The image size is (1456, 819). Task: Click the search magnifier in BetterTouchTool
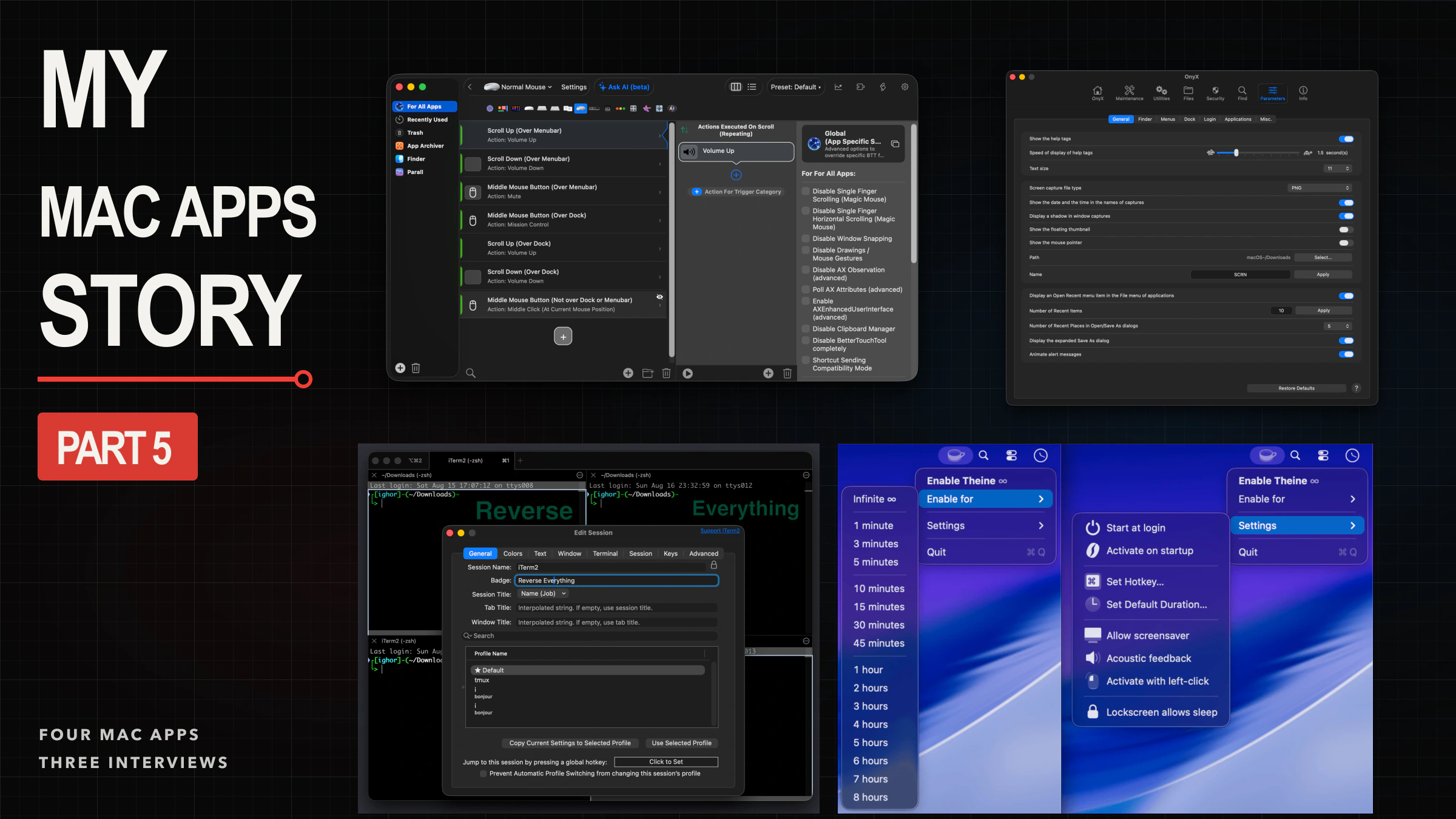(470, 373)
